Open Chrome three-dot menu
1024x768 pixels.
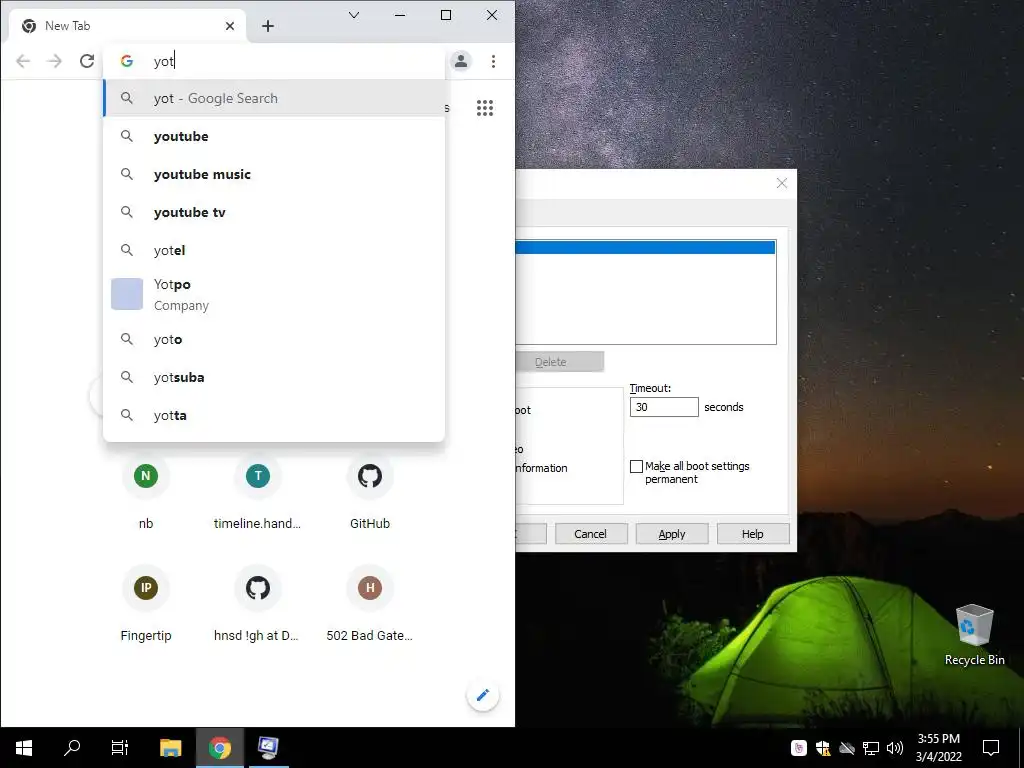[493, 61]
